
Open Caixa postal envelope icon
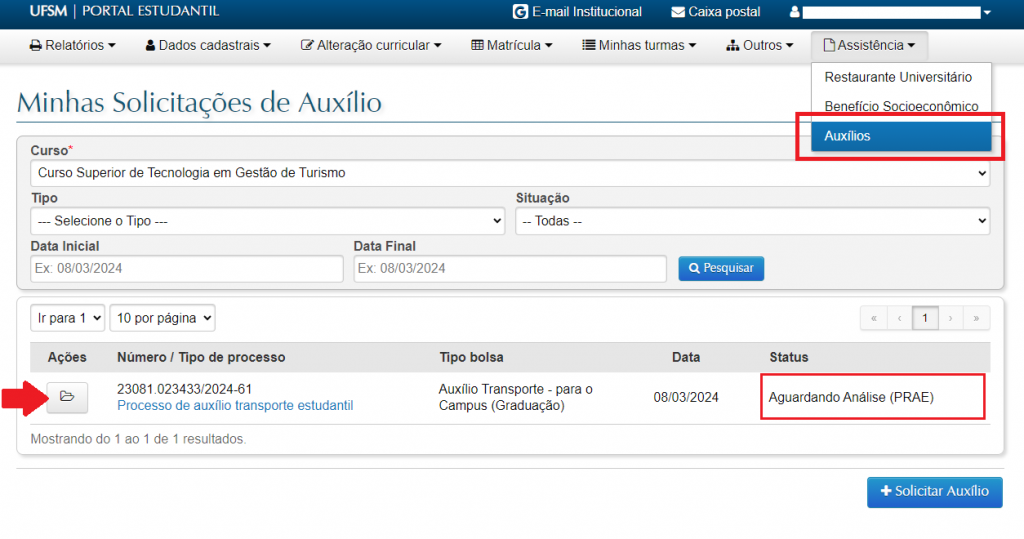click(678, 12)
